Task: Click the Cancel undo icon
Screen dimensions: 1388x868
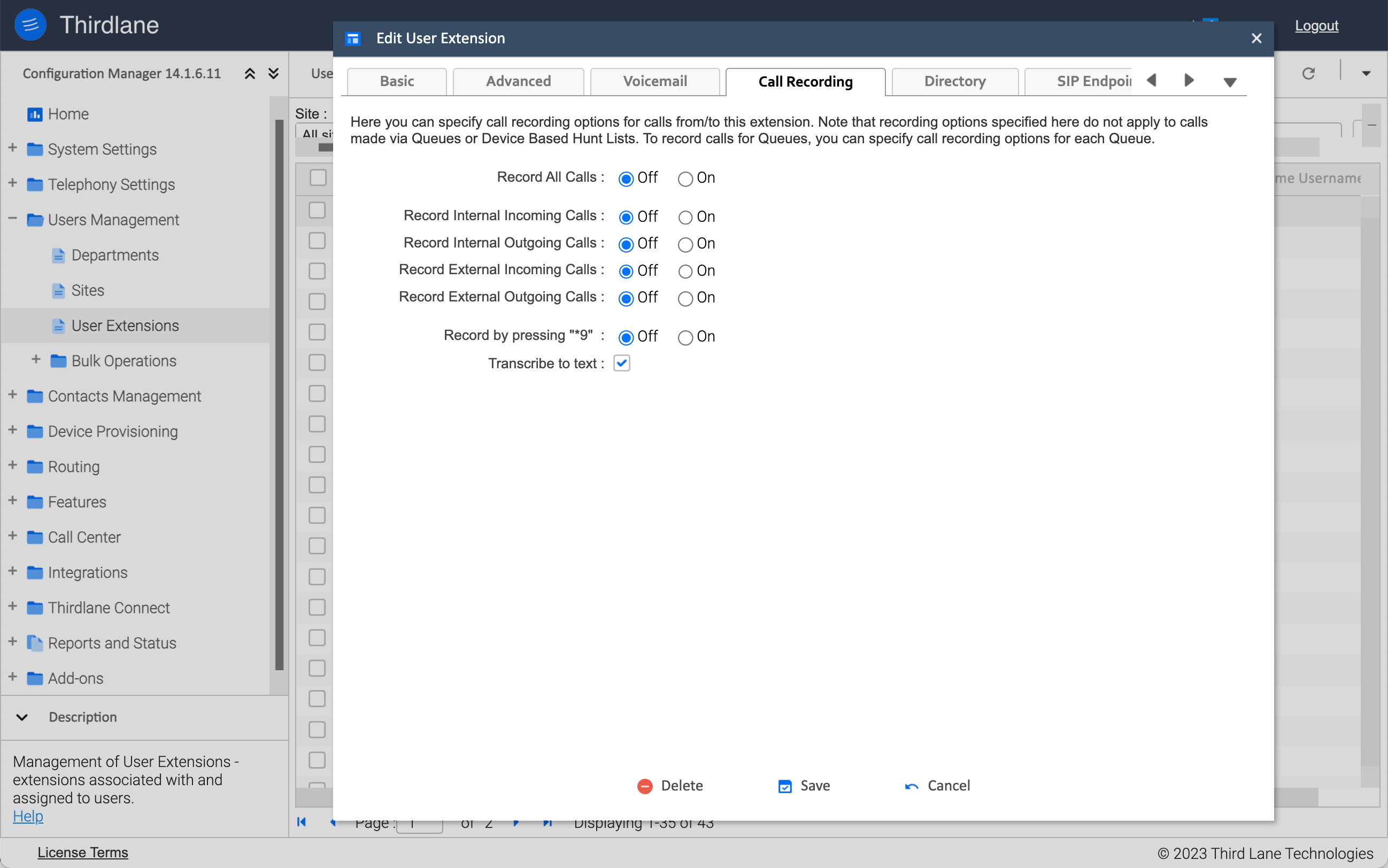Action: coord(912,786)
